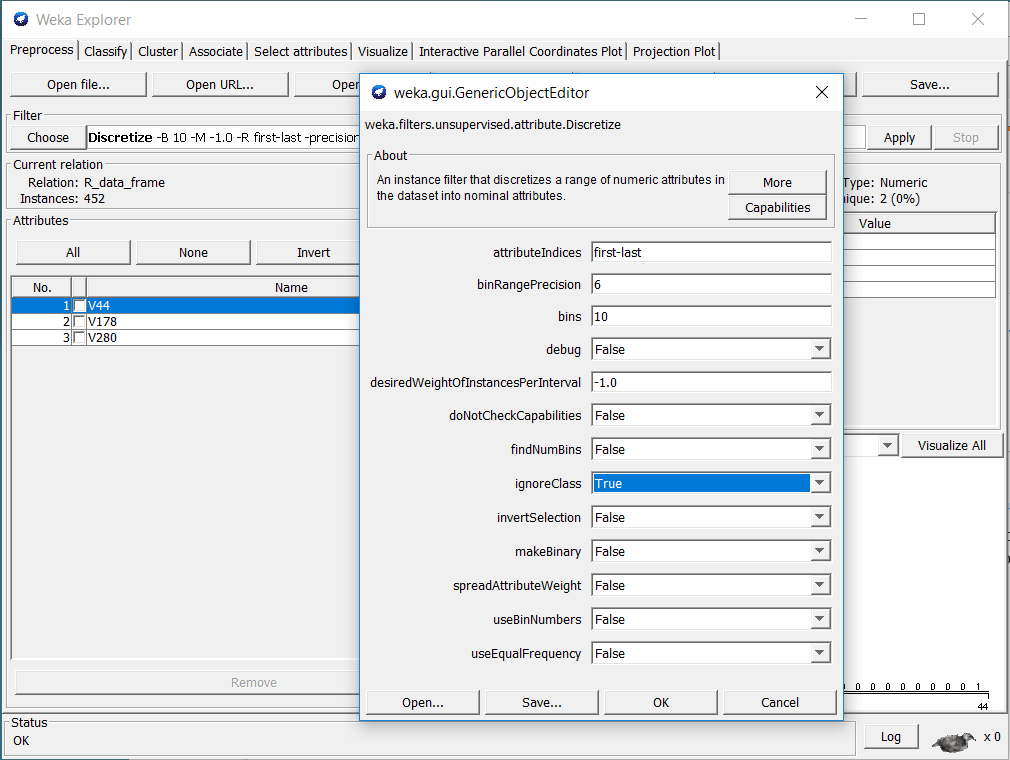Open the Log window
The width and height of the screenshot is (1010, 760).
(x=891, y=737)
